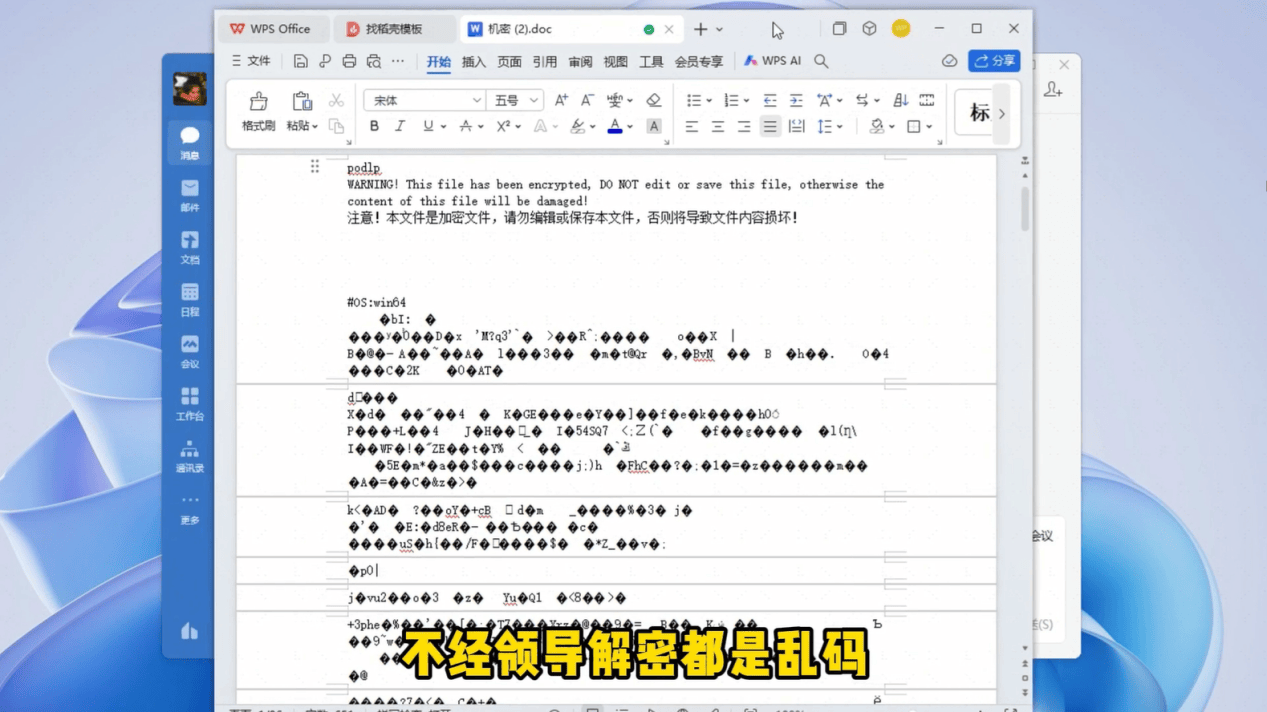This screenshot has height=712, width=1267.
Task: Click the Paste (粘贴) clipboard icon
Action: pyautogui.click(x=301, y=101)
